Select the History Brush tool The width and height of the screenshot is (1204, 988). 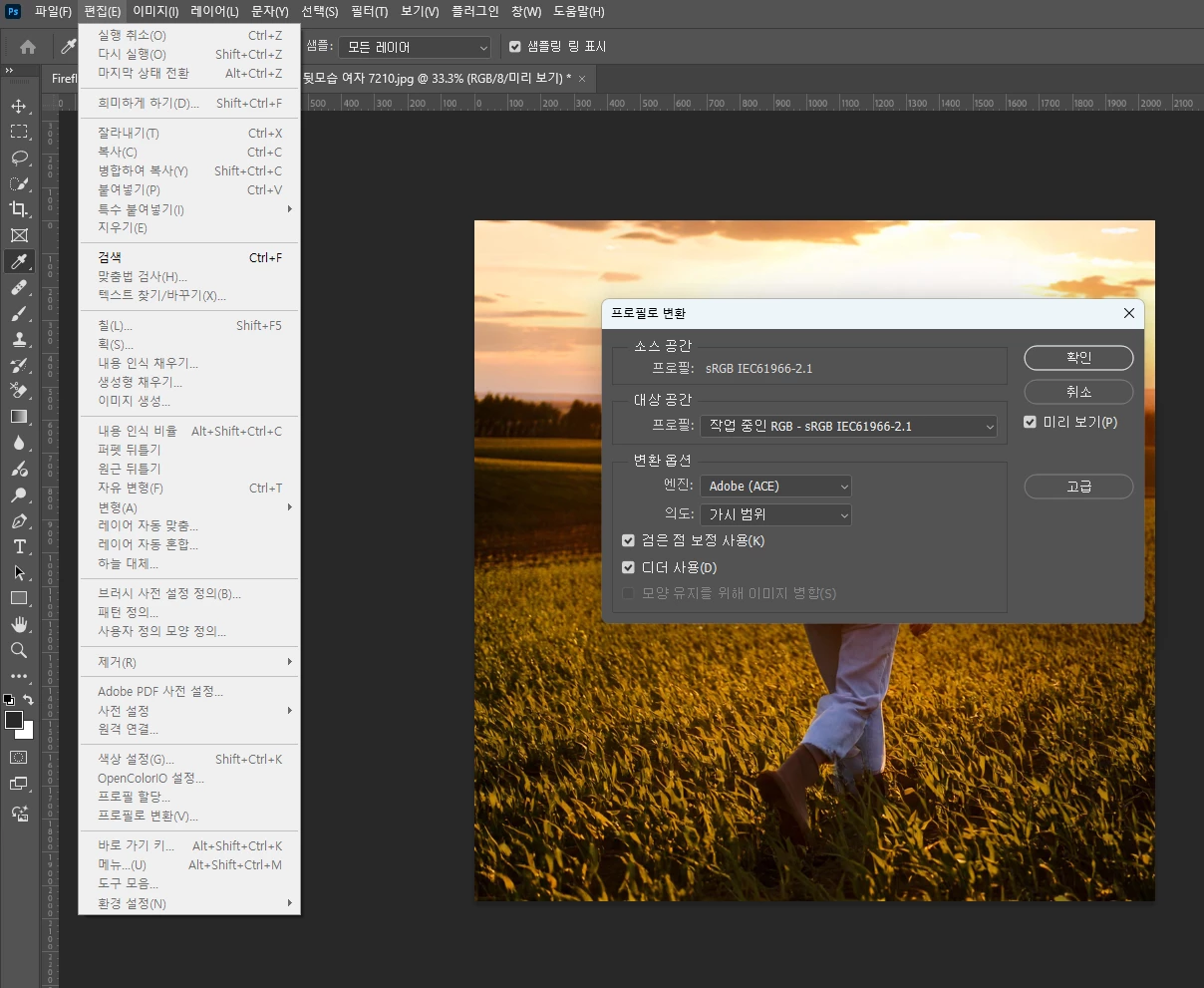click(19, 365)
